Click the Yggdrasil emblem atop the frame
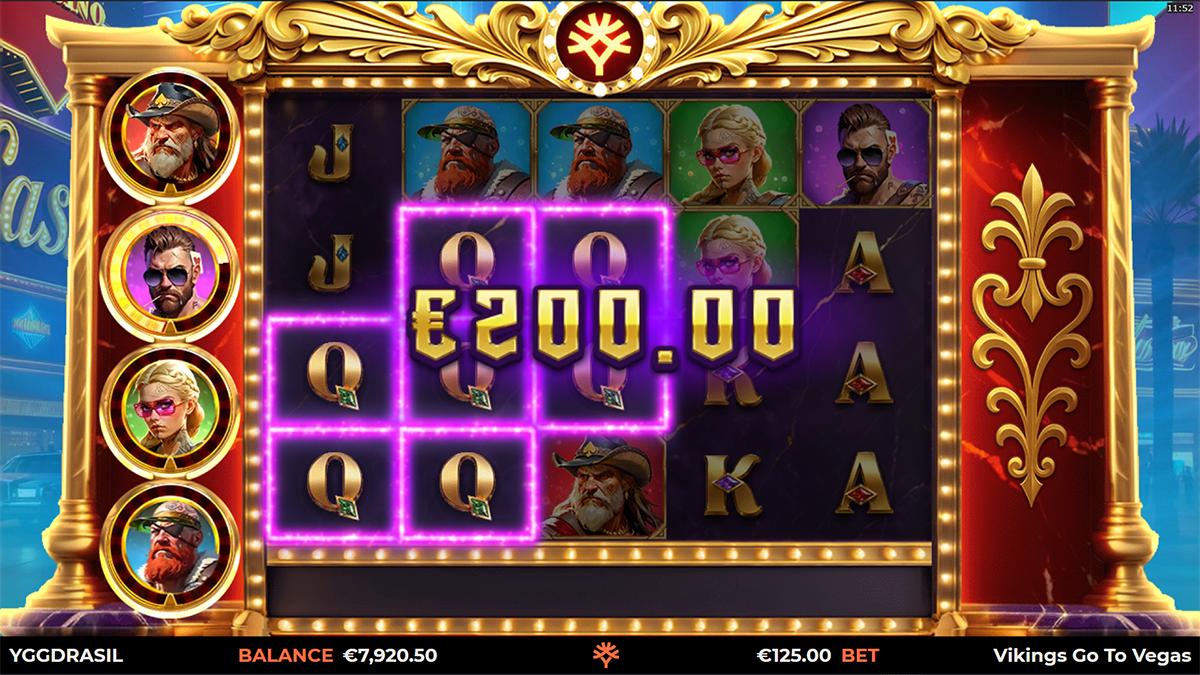This screenshot has height=675, width=1200. pos(600,45)
